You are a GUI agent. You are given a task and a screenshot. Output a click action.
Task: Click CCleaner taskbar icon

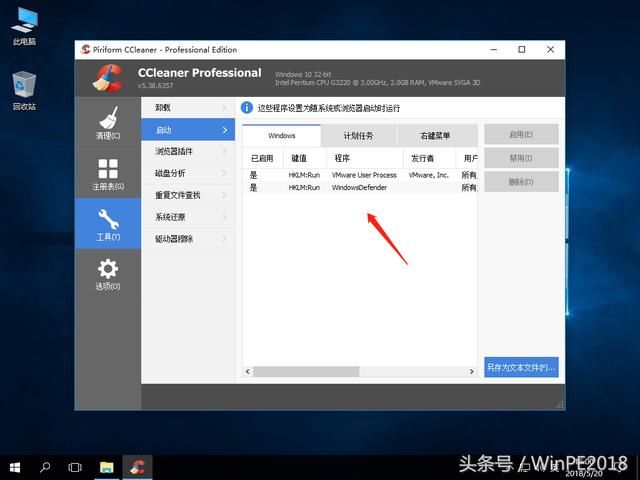click(138, 467)
